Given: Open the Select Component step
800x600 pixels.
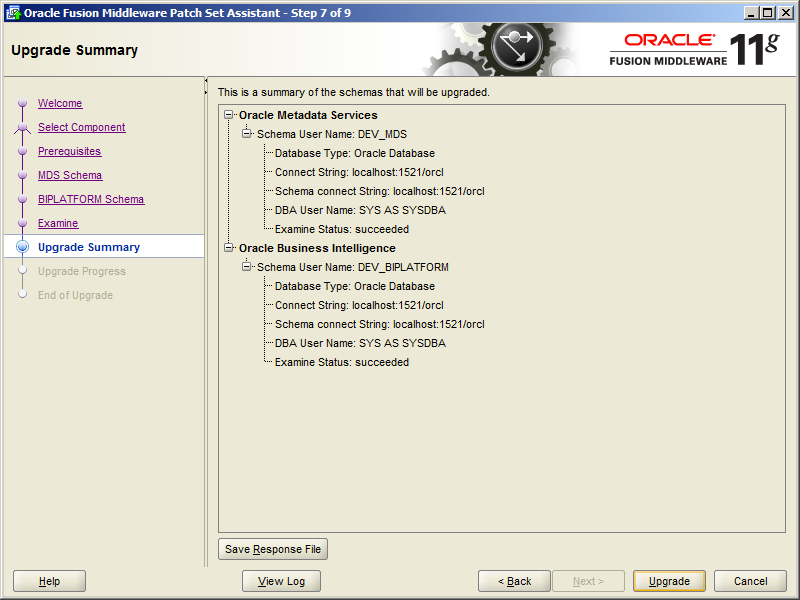Looking at the screenshot, I should click(x=81, y=127).
